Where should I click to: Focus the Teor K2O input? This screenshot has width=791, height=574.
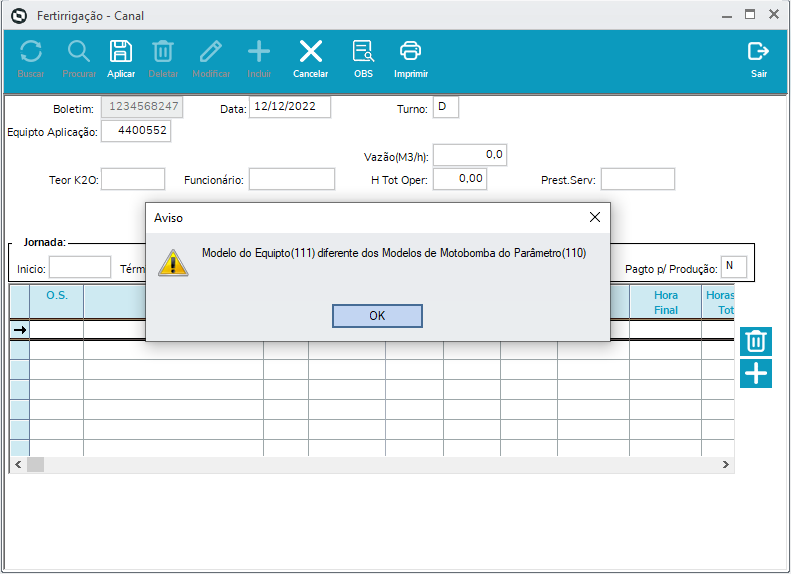pyautogui.click(x=133, y=179)
